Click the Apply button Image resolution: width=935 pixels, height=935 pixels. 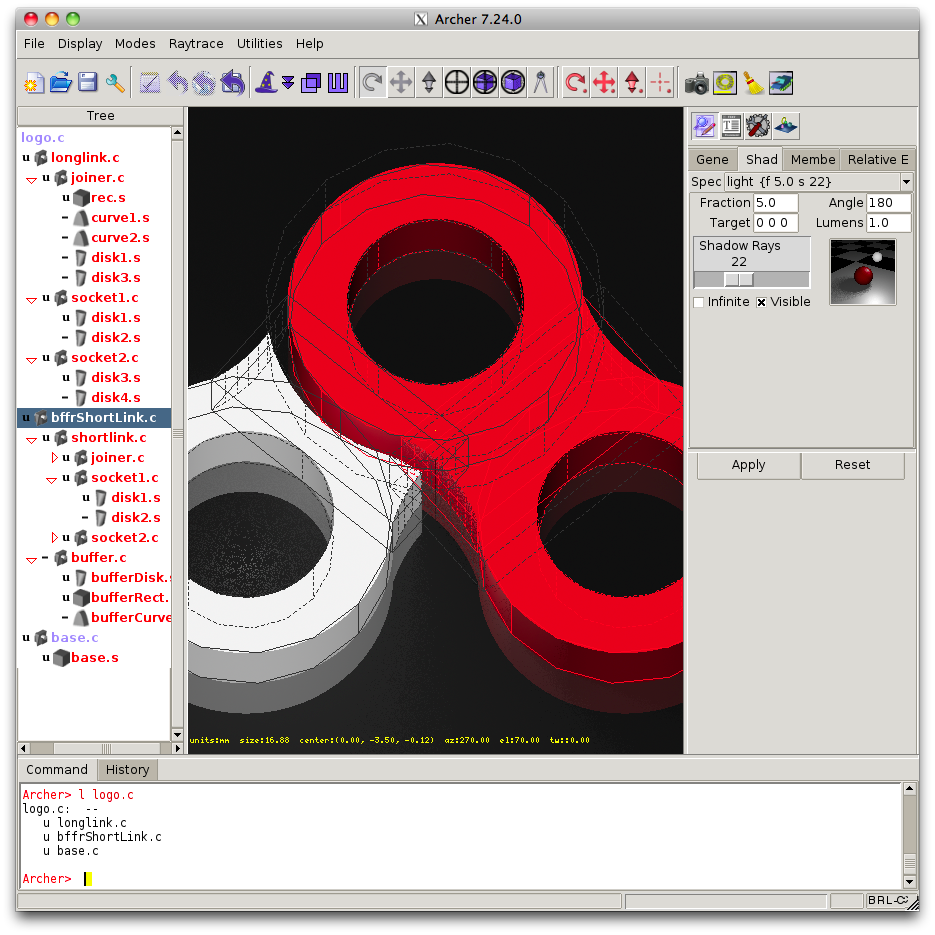tap(748, 465)
